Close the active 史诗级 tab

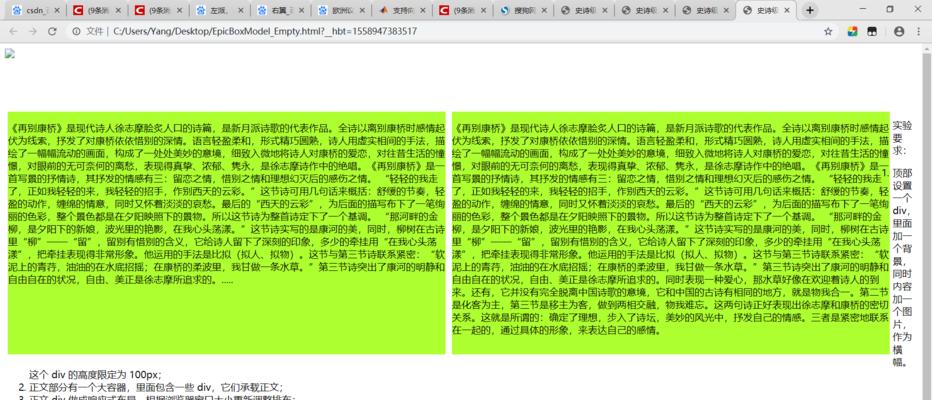[787, 10]
